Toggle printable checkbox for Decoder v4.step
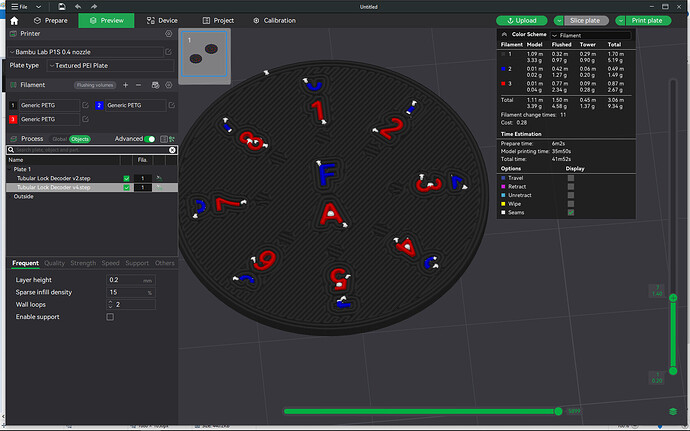Screen dimensions: 690x431 [x=127, y=188]
